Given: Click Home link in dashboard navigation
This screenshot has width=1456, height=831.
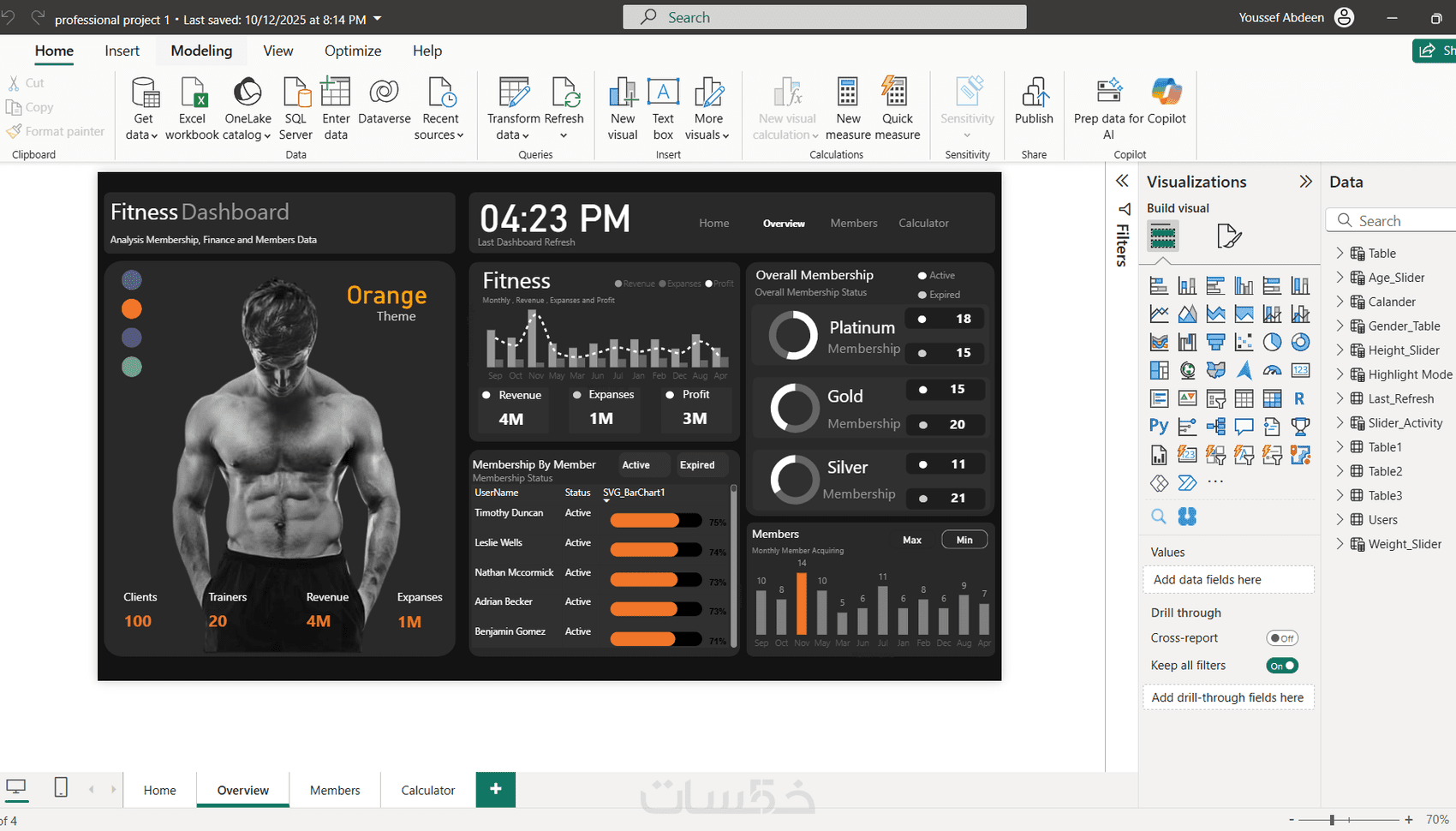Looking at the screenshot, I should (714, 223).
